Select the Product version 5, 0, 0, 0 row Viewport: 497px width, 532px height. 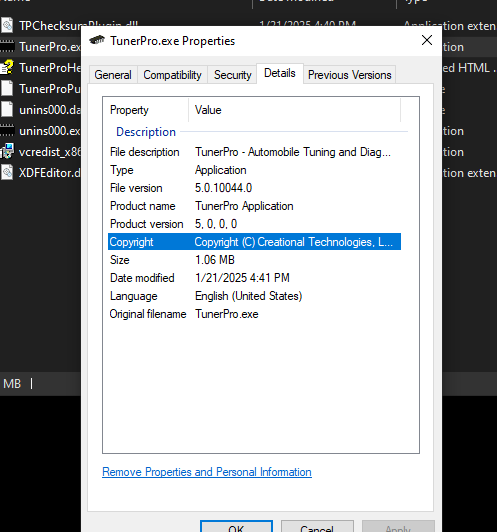coord(254,224)
